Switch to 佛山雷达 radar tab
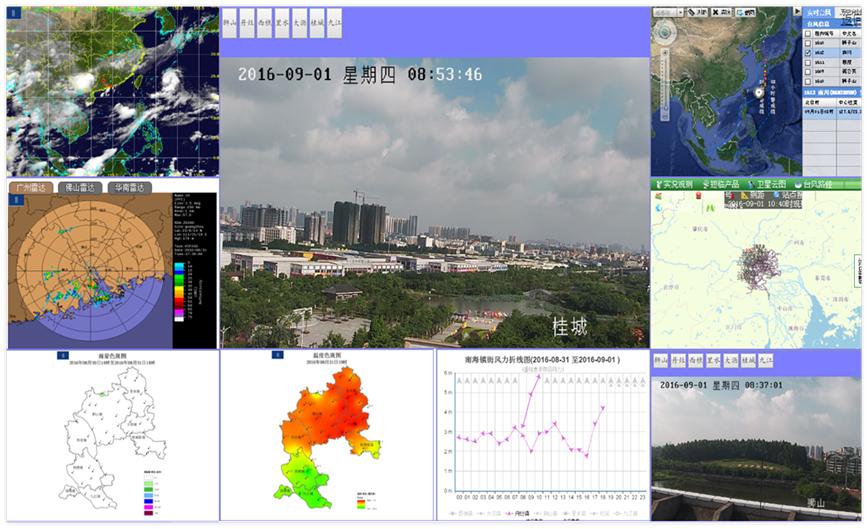This screenshot has height=529, width=868. coord(80,188)
